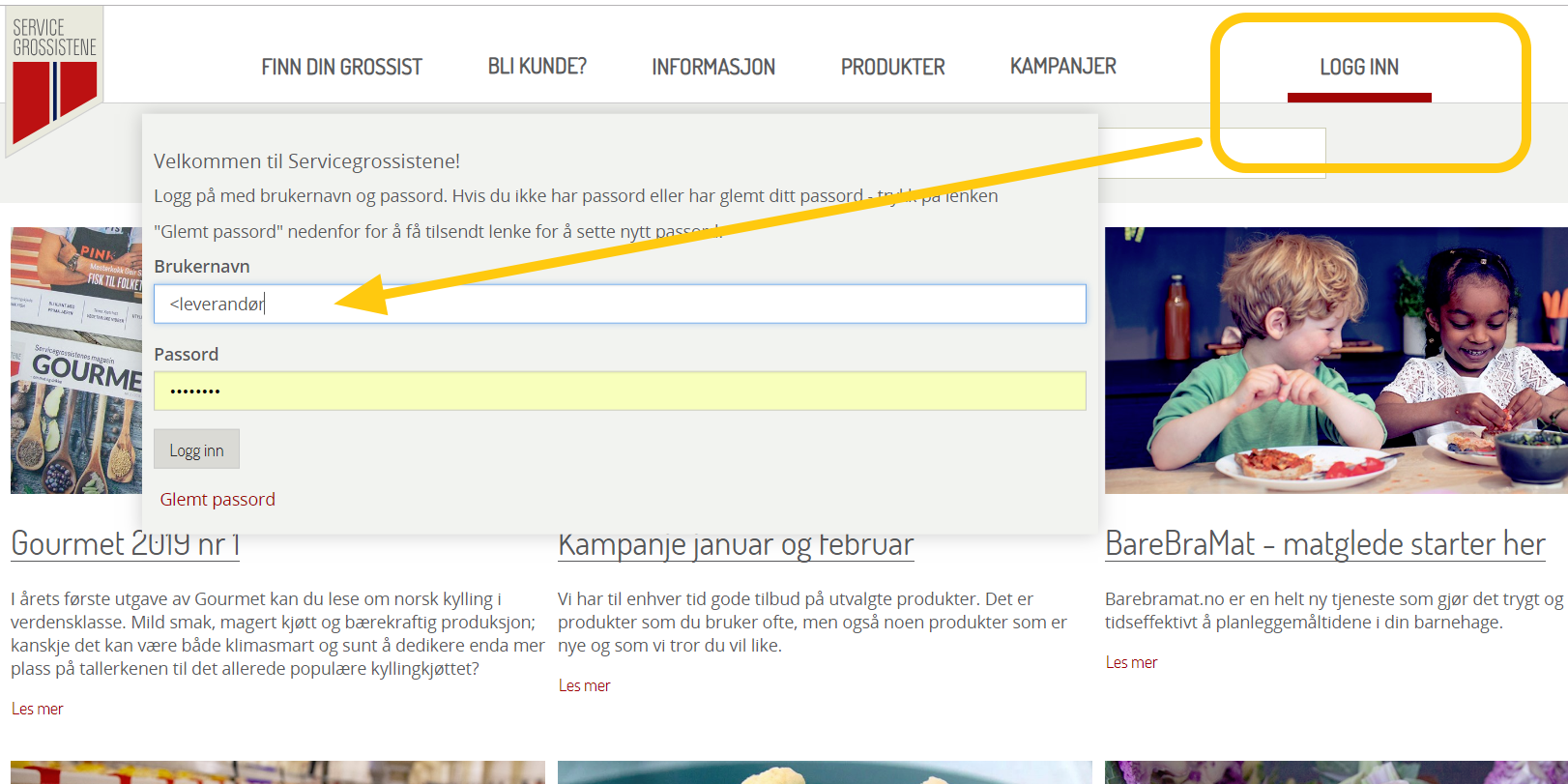Open the Finn din grossist menu
This screenshot has width=1568, height=784.
(341, 67)
